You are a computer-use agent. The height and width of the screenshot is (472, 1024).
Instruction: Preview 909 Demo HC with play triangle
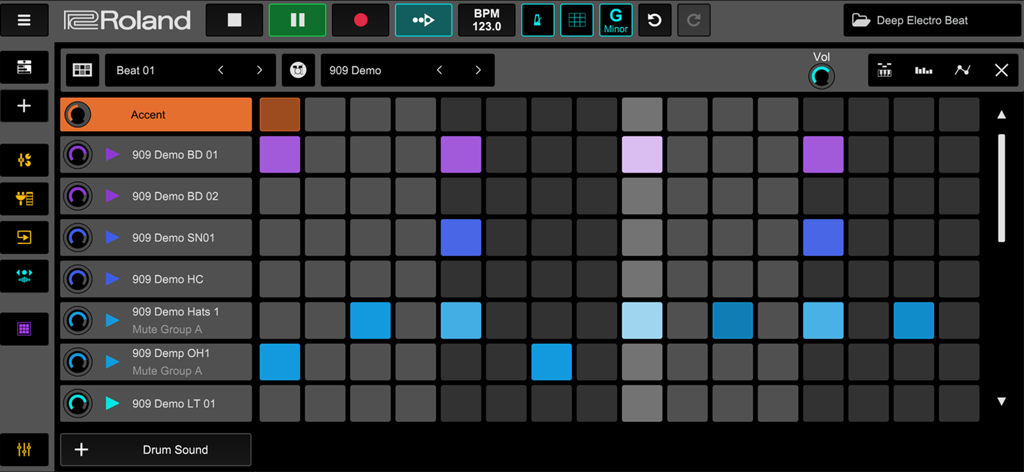pos(113,279)
